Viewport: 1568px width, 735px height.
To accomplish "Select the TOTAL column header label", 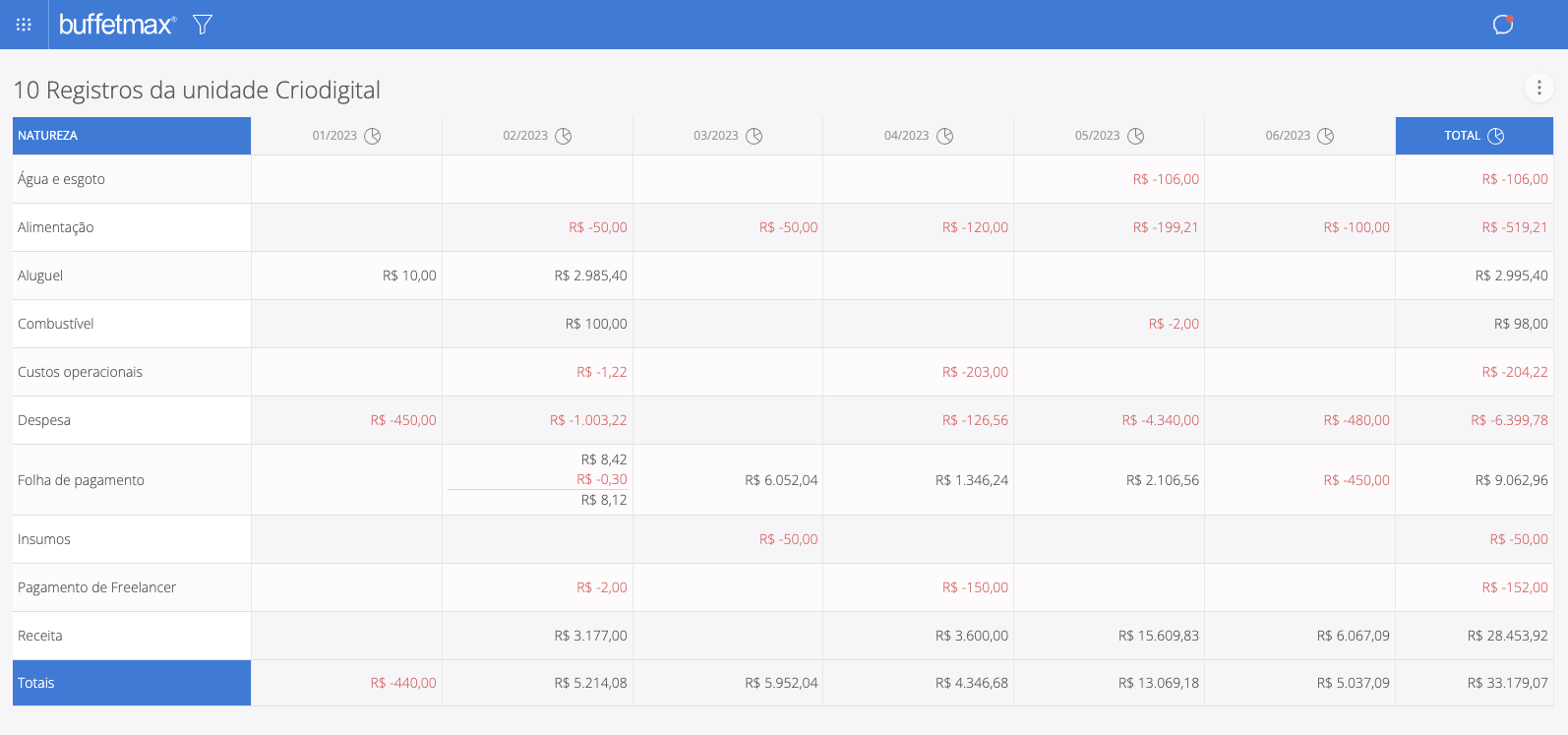I will click(x=1462, y=136).
